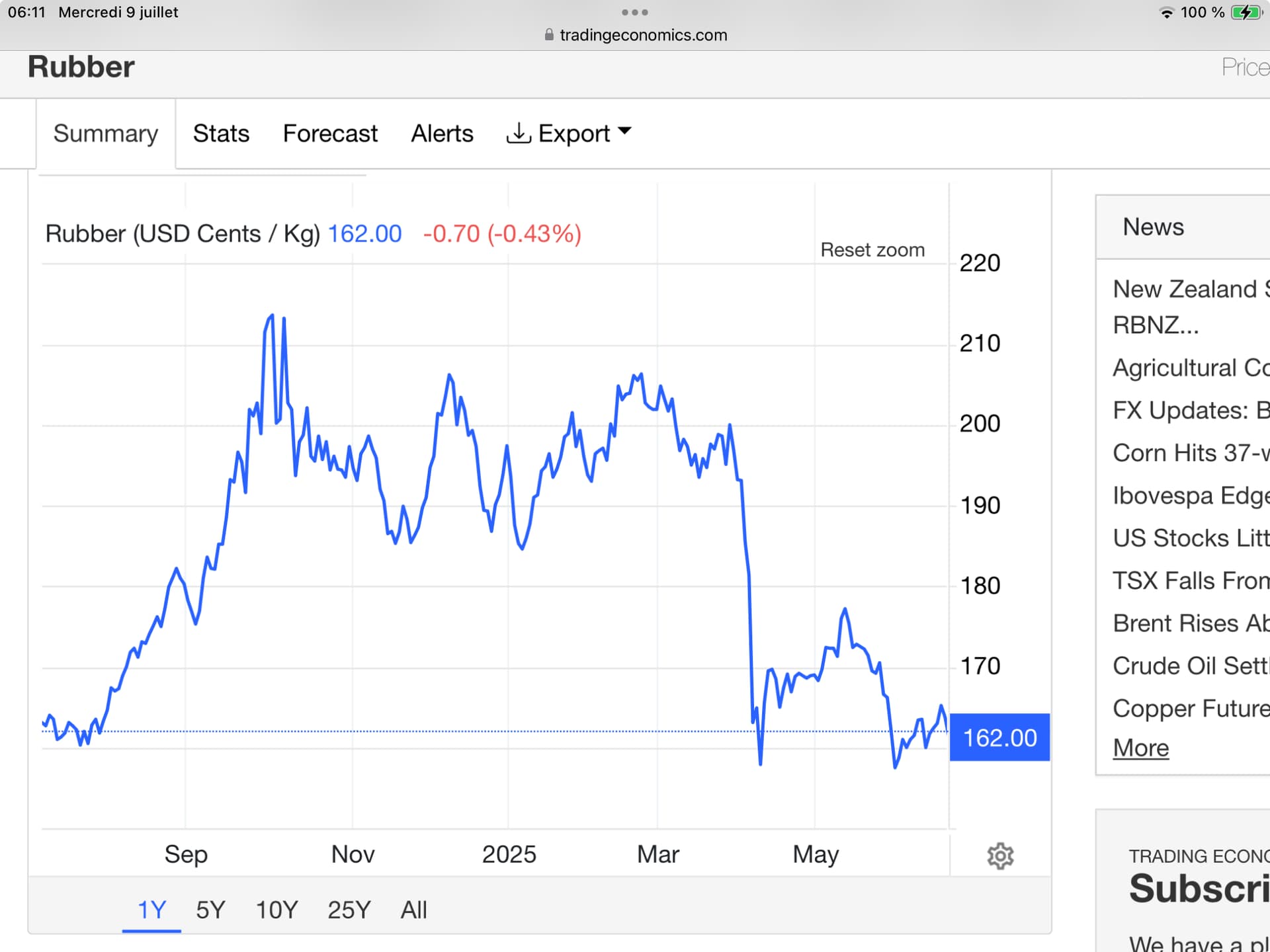Open the Forecast tab
Screen dimensions: 1270x952
point(330,134)
